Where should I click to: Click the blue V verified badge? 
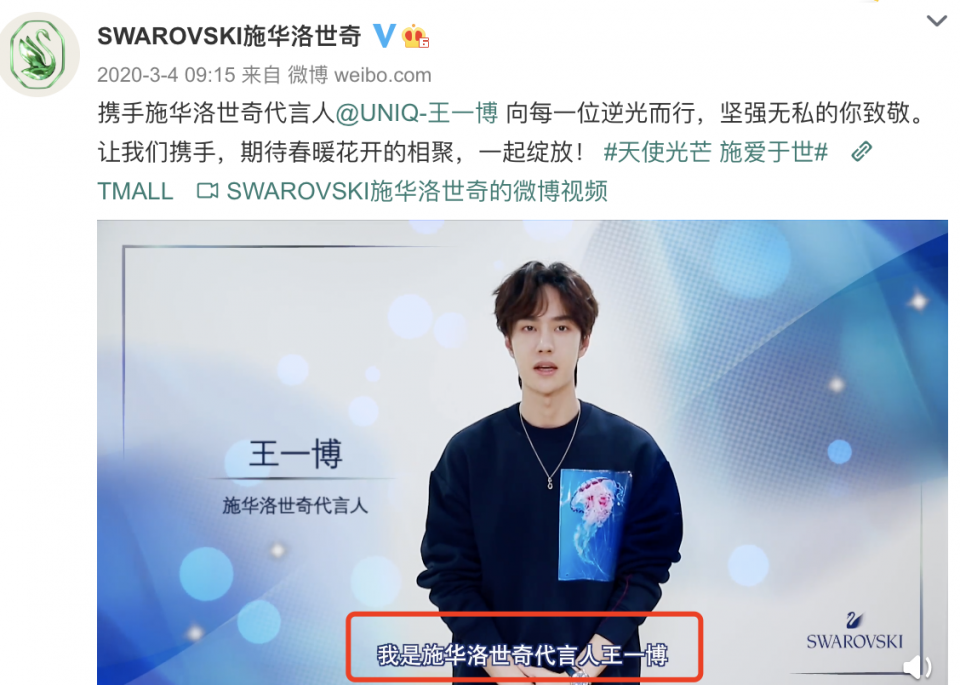tap(384, 36)
